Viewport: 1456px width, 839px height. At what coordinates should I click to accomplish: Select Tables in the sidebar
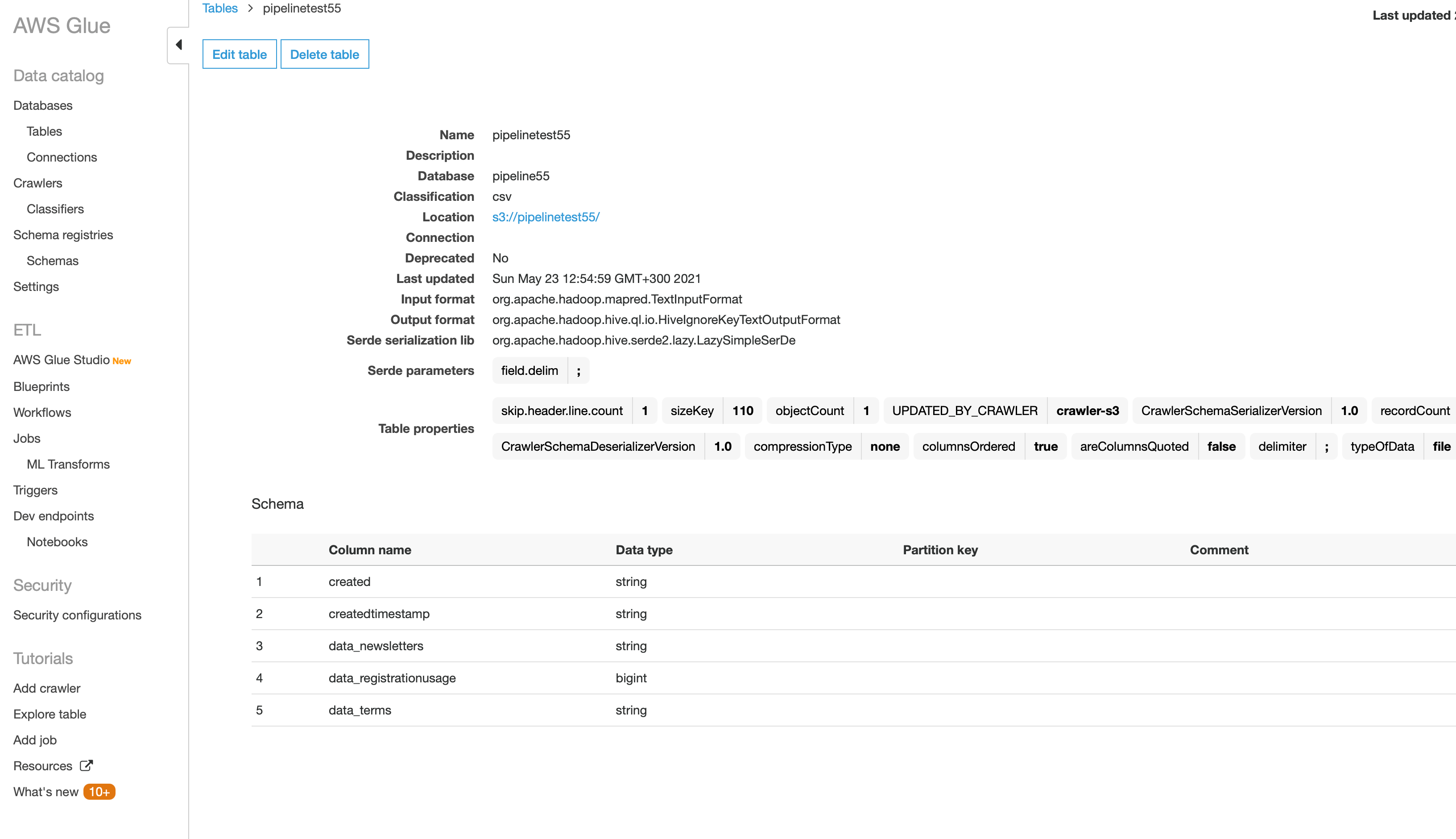[44, 131]
